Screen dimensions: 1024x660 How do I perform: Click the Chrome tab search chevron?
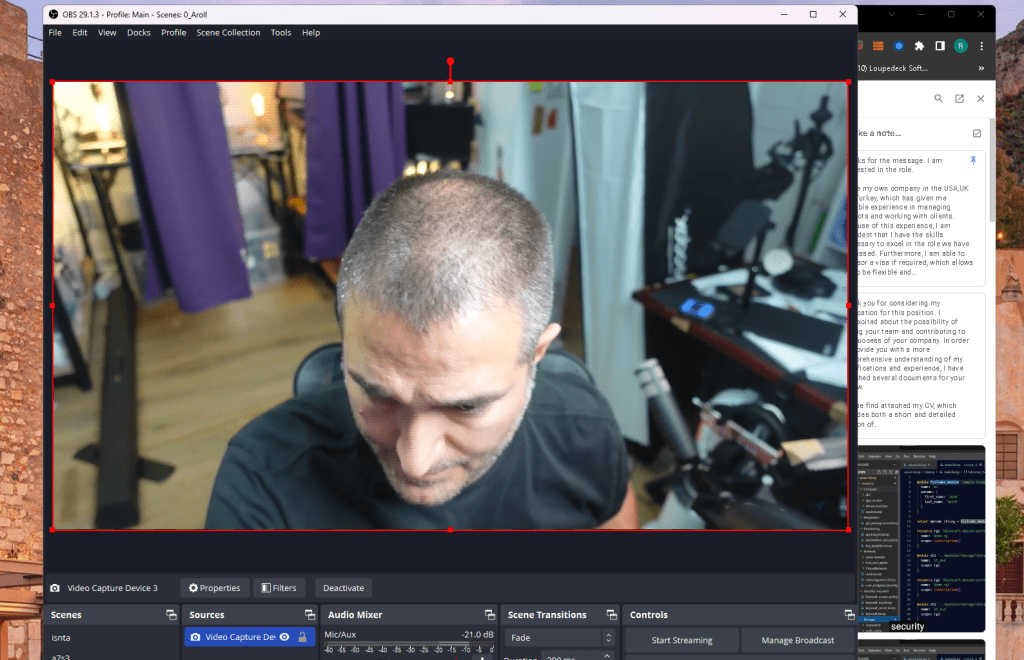point(891,14)
